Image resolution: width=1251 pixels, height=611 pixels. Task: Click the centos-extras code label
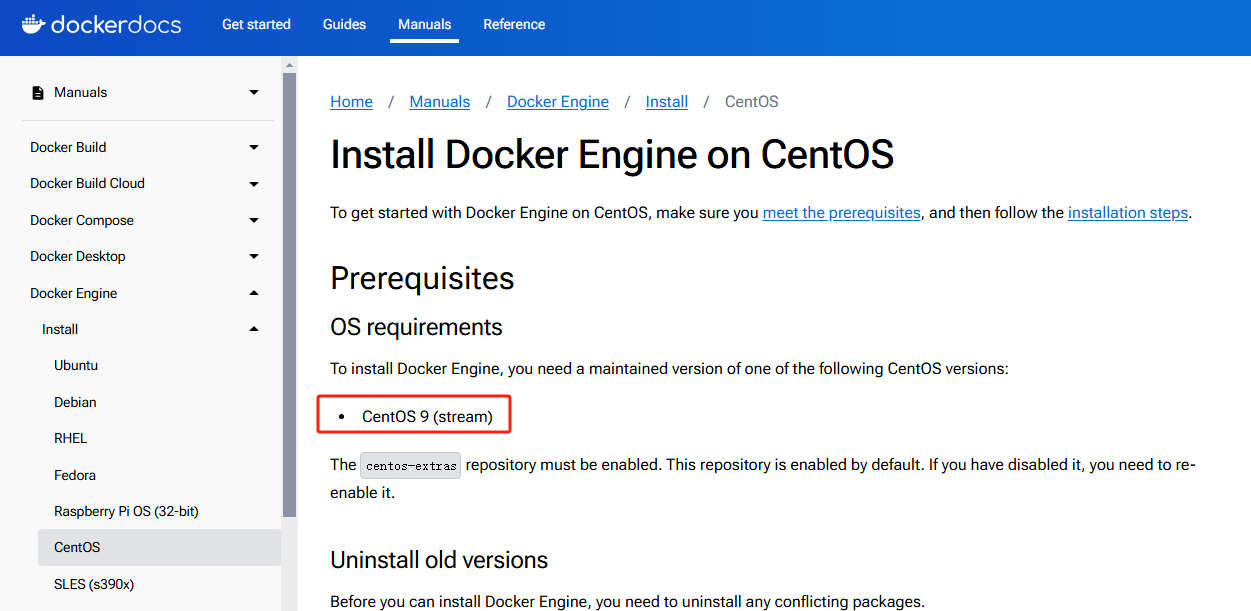coord(411,466)
